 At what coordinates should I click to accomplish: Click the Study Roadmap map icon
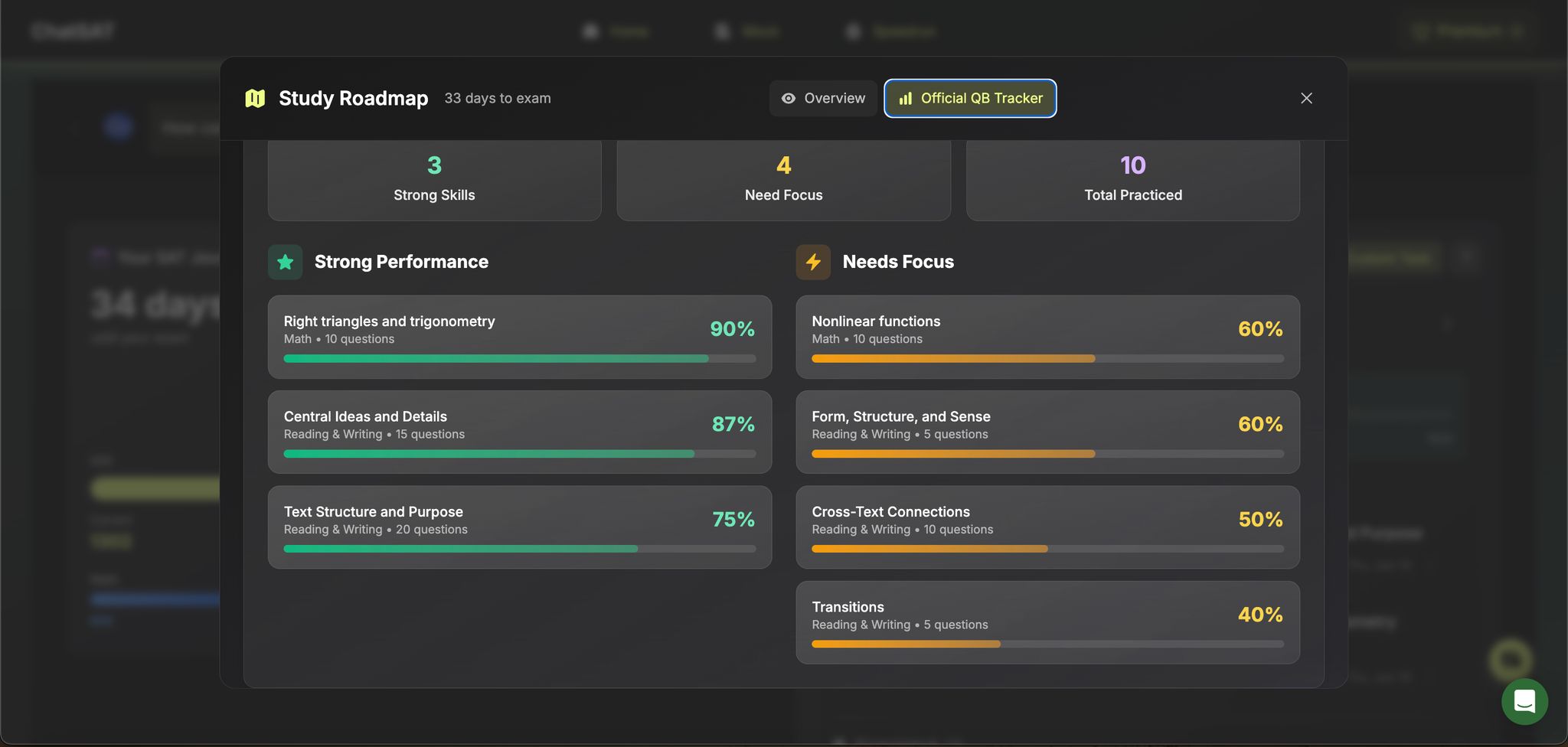255,99
